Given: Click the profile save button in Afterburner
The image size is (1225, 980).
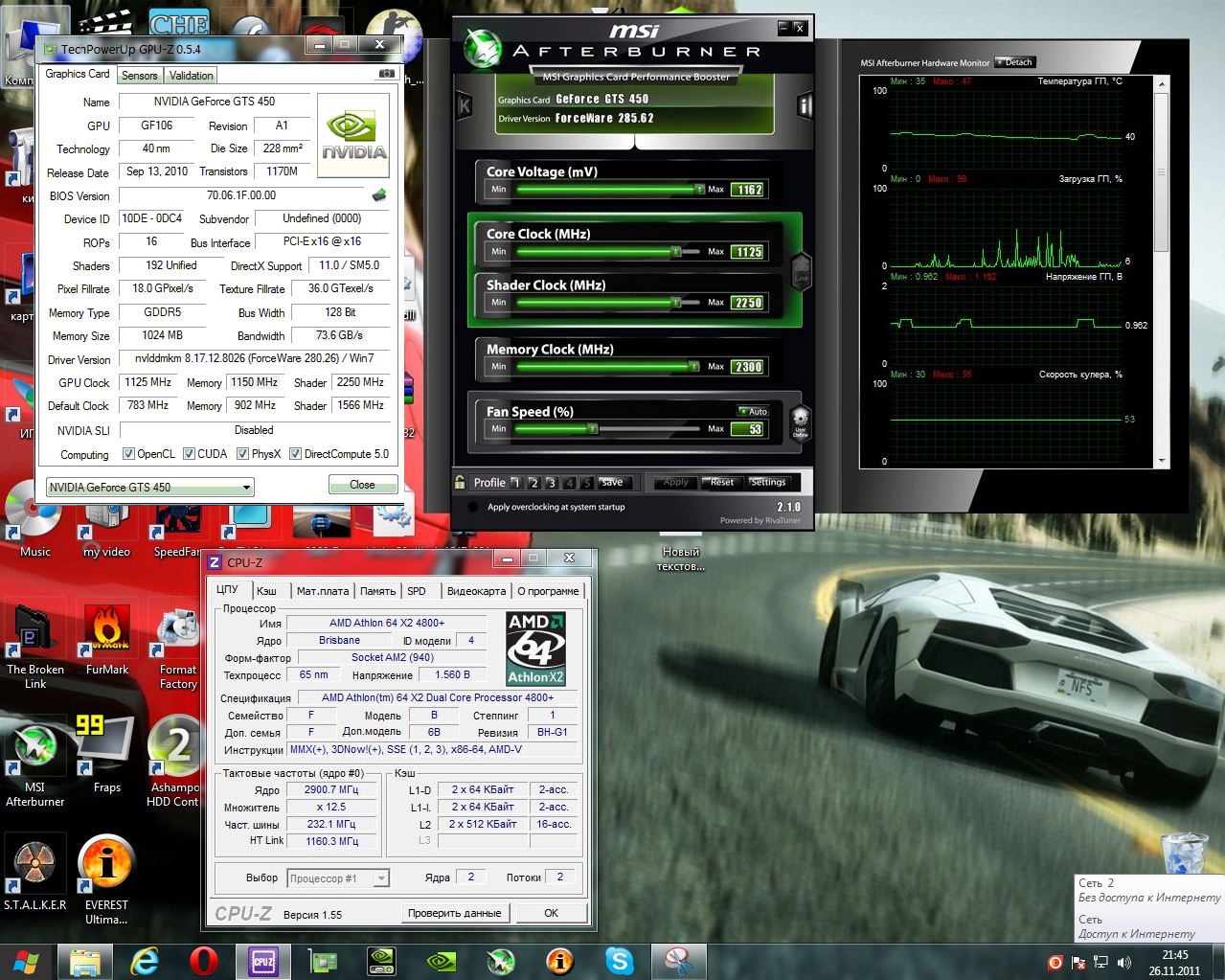Looking at the screenshot, I should click(612, 482).
